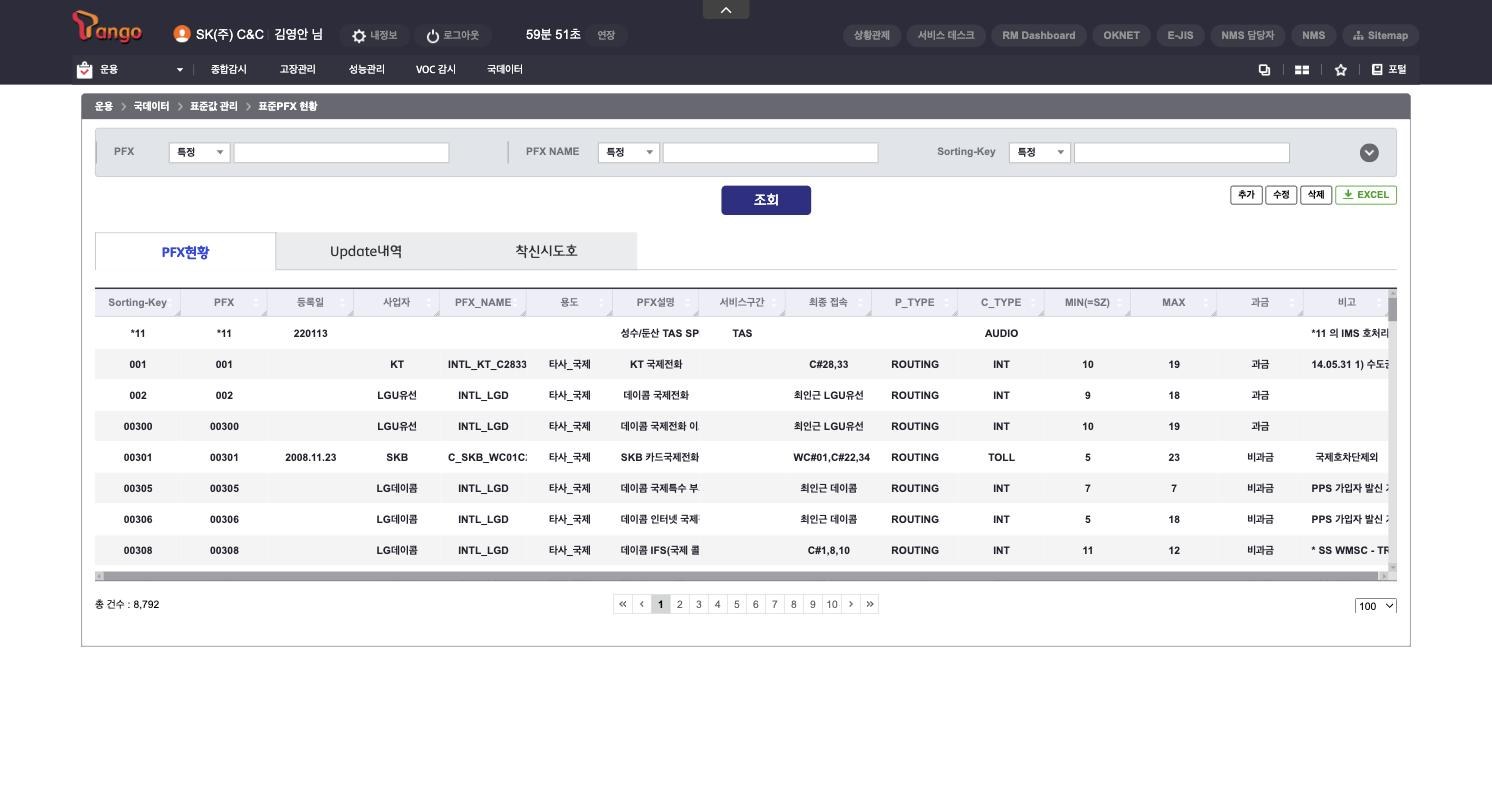
Task: Download data with EXCEL button
Action: (x=1365, y=195)
